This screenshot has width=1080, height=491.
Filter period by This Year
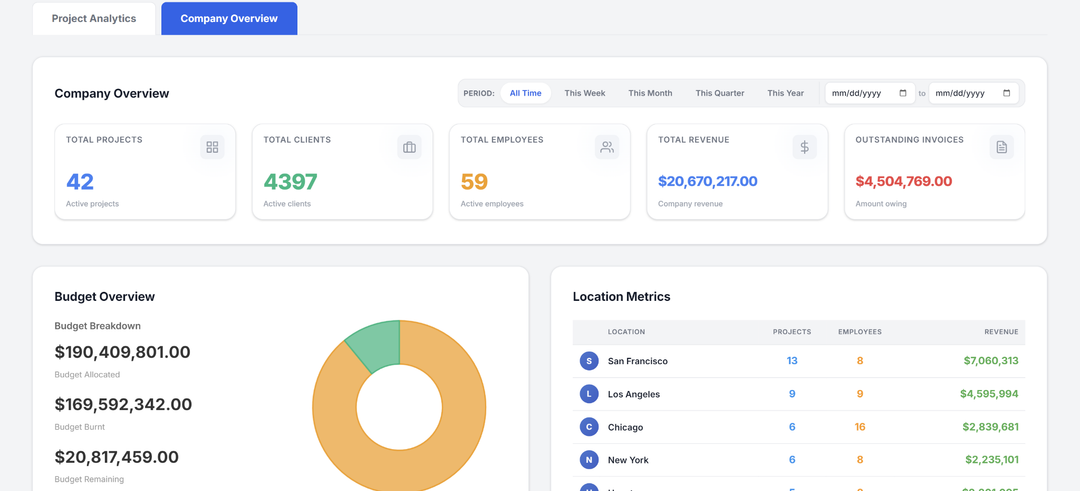click(x=786, y=93)
